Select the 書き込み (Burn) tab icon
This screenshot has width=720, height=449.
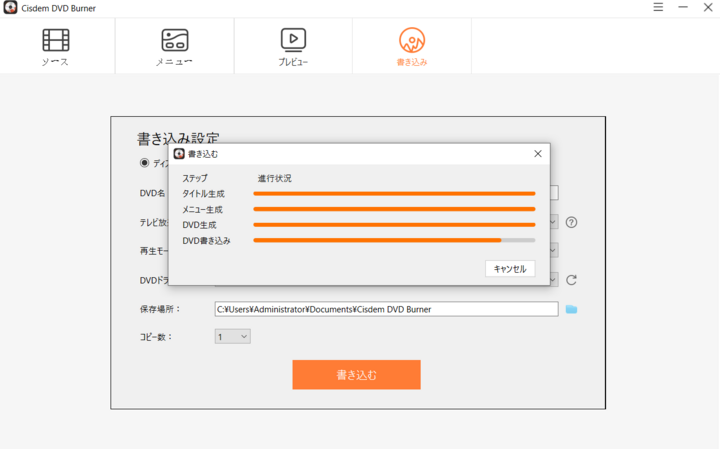click(412, 40)
